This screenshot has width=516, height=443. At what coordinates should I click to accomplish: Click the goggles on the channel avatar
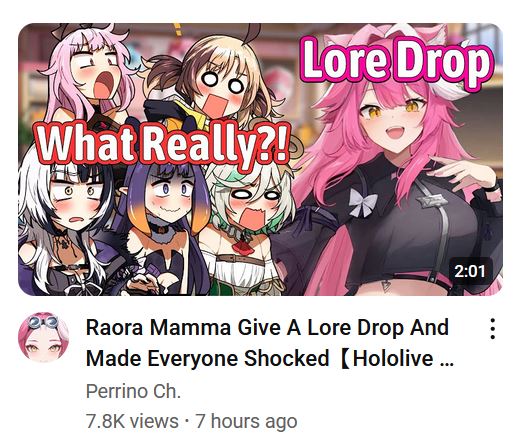coord(42,322)
